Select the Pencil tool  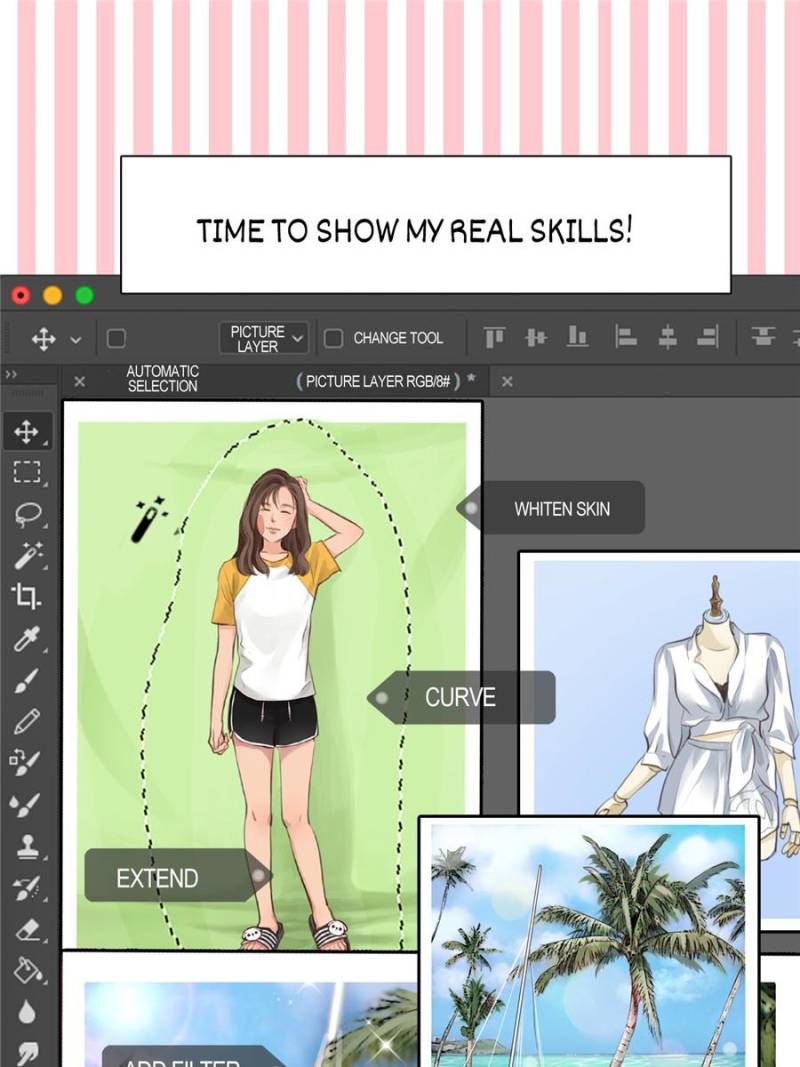point(26,720)
